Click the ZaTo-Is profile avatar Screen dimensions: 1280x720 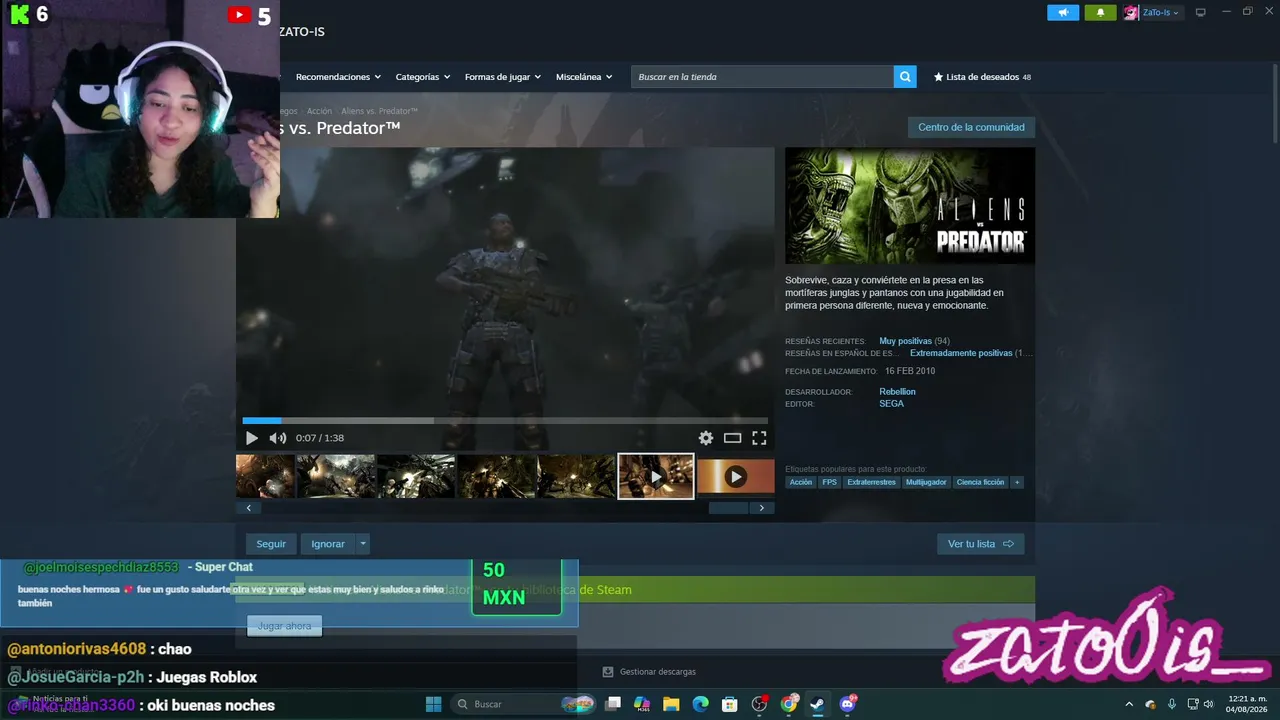[x=1131, y=12]
